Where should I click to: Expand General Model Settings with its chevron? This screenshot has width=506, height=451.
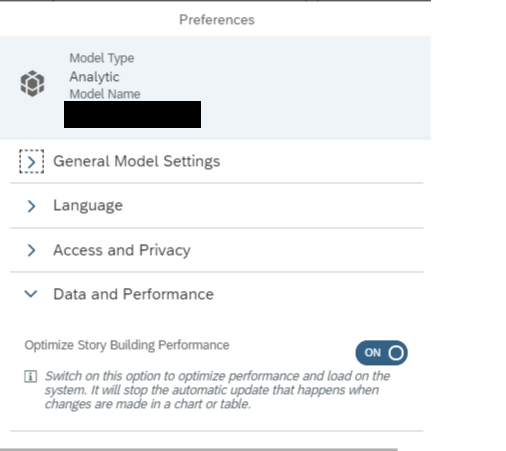32,162
